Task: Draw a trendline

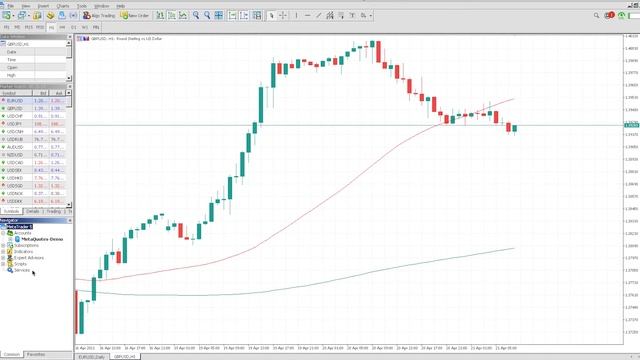Action: pyautogui.click(x=319, y=16)
